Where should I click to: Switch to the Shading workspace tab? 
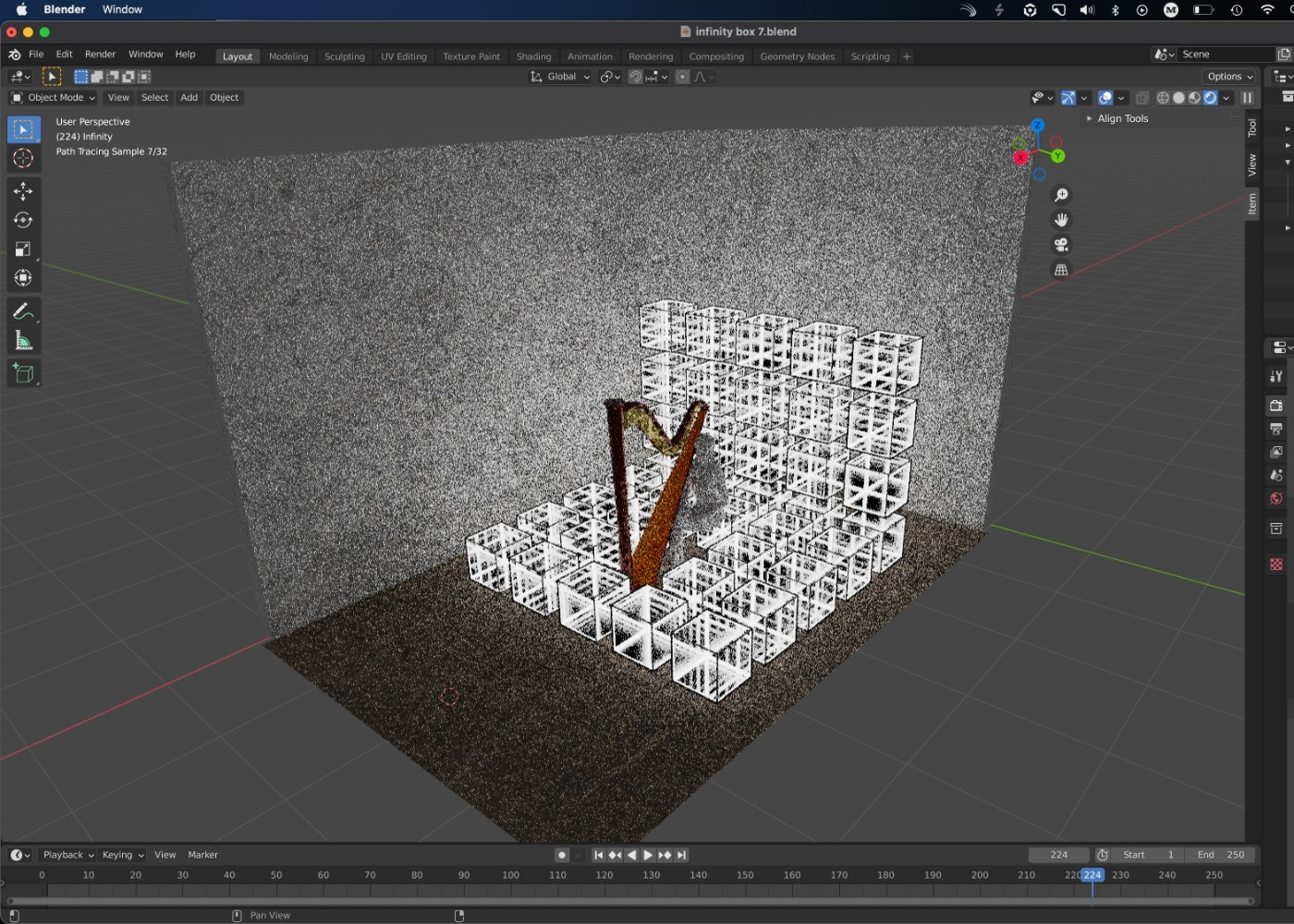click(x=533, y=56)
